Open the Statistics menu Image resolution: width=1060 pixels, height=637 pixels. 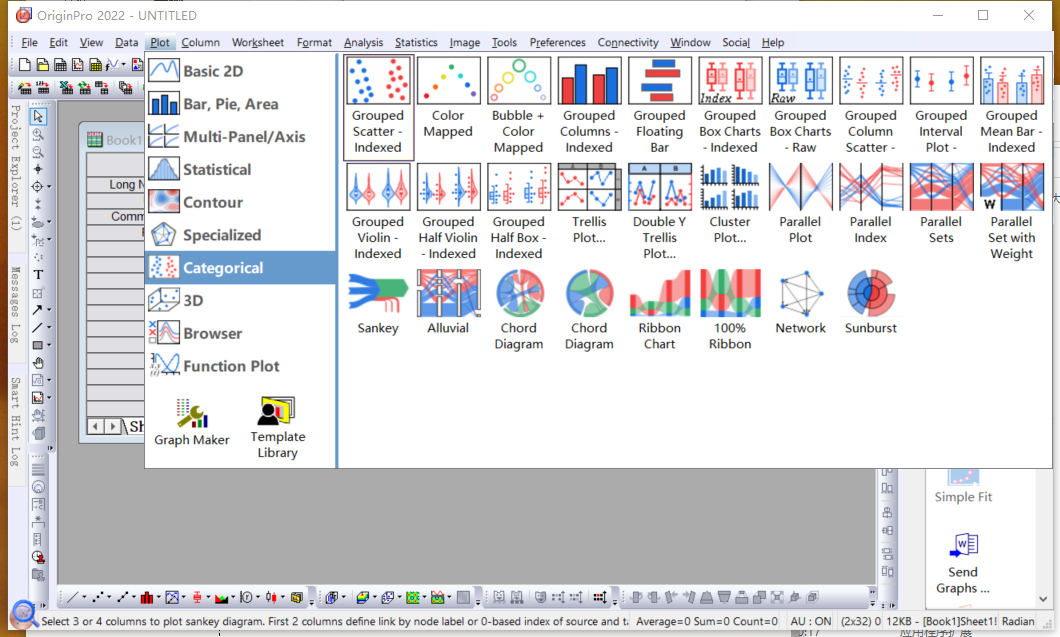coord(416,42)
